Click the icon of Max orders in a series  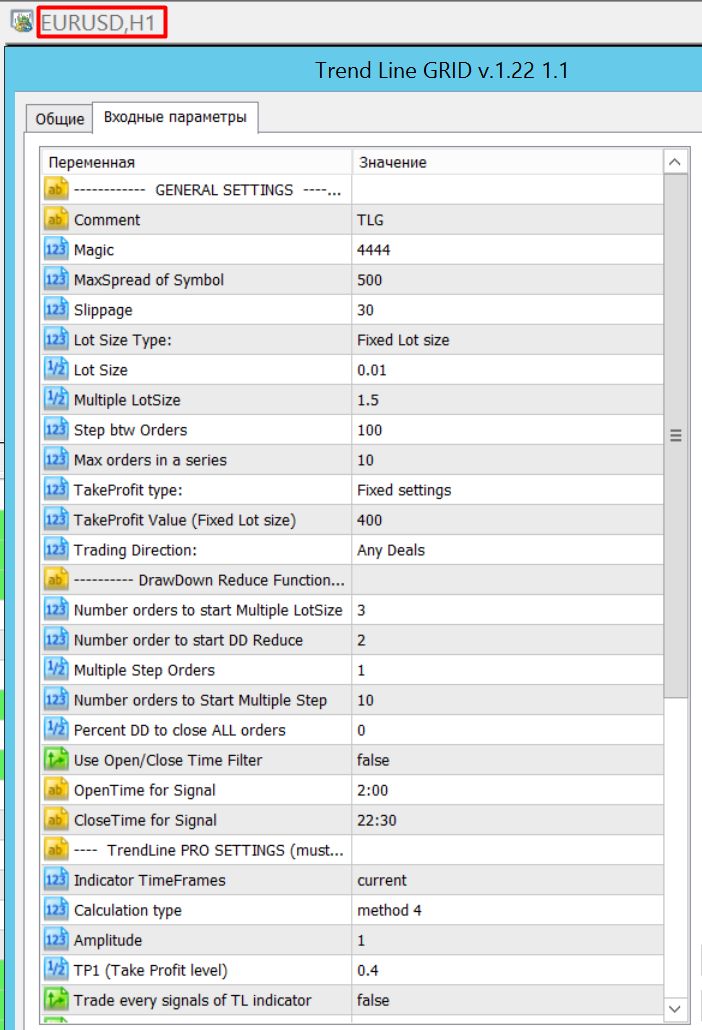(x=56, y=460)
